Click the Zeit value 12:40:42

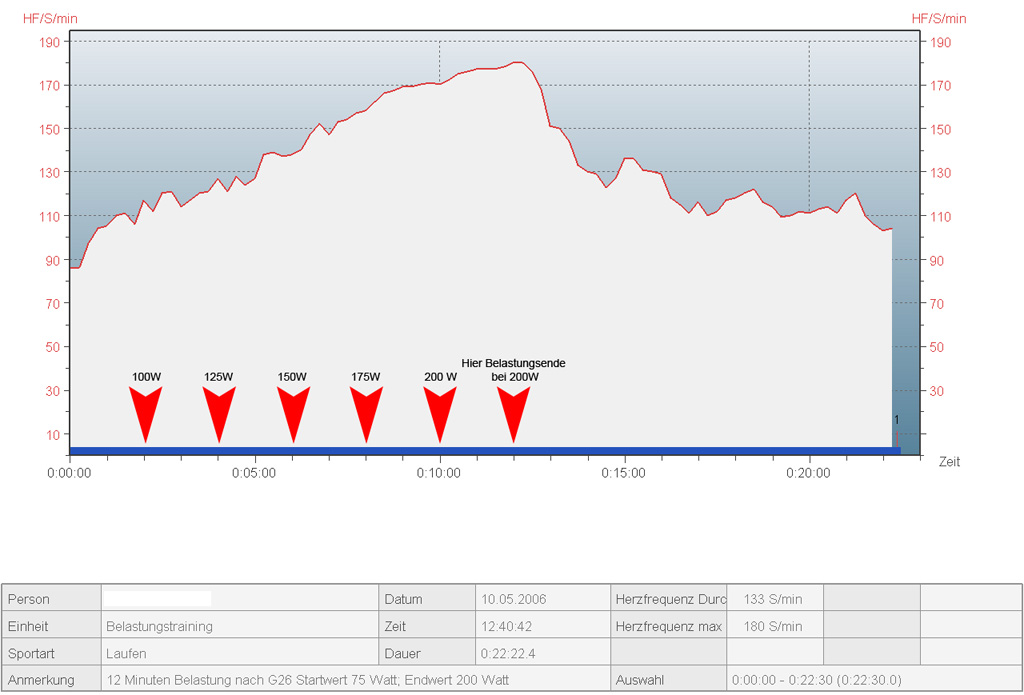click(x=506, y=626)
